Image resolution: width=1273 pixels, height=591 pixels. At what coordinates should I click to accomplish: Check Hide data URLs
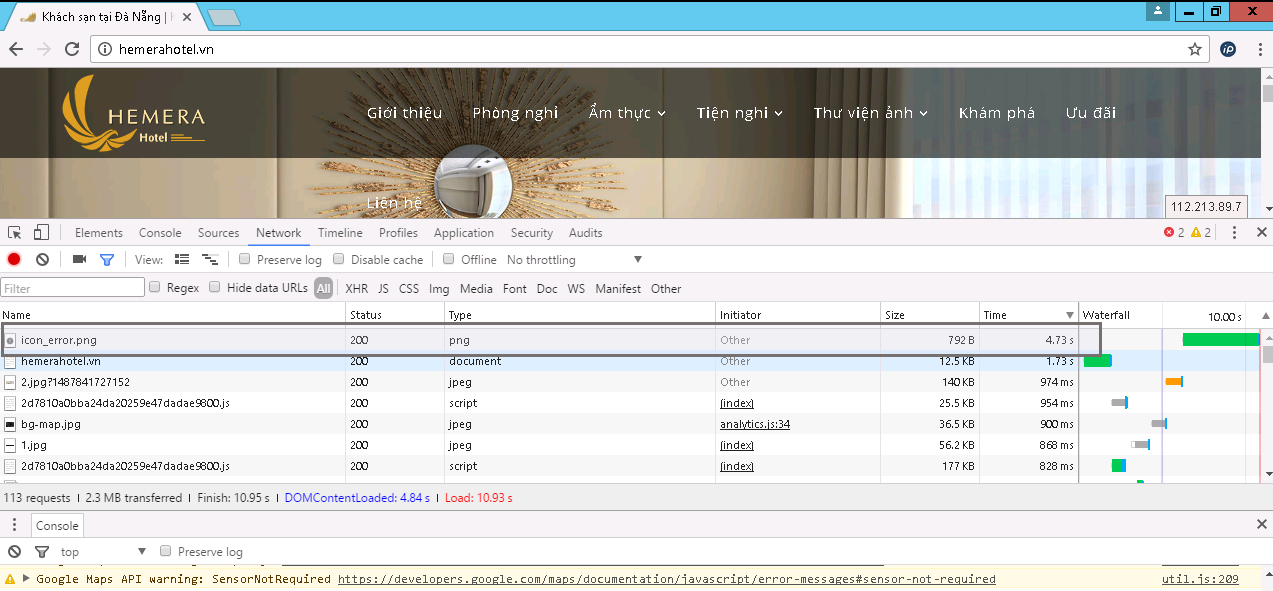pyautogui.click(x=215, y=288)
